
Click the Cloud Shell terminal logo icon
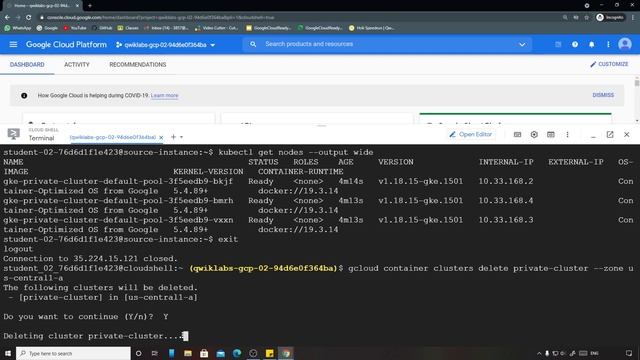13,134
